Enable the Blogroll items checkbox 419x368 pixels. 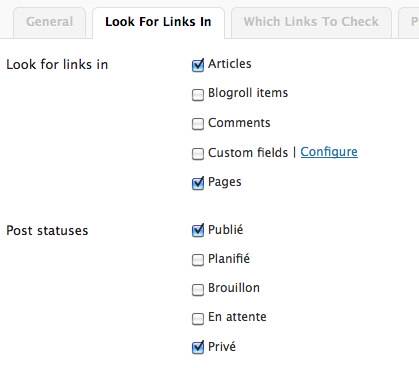click(198, 95)
